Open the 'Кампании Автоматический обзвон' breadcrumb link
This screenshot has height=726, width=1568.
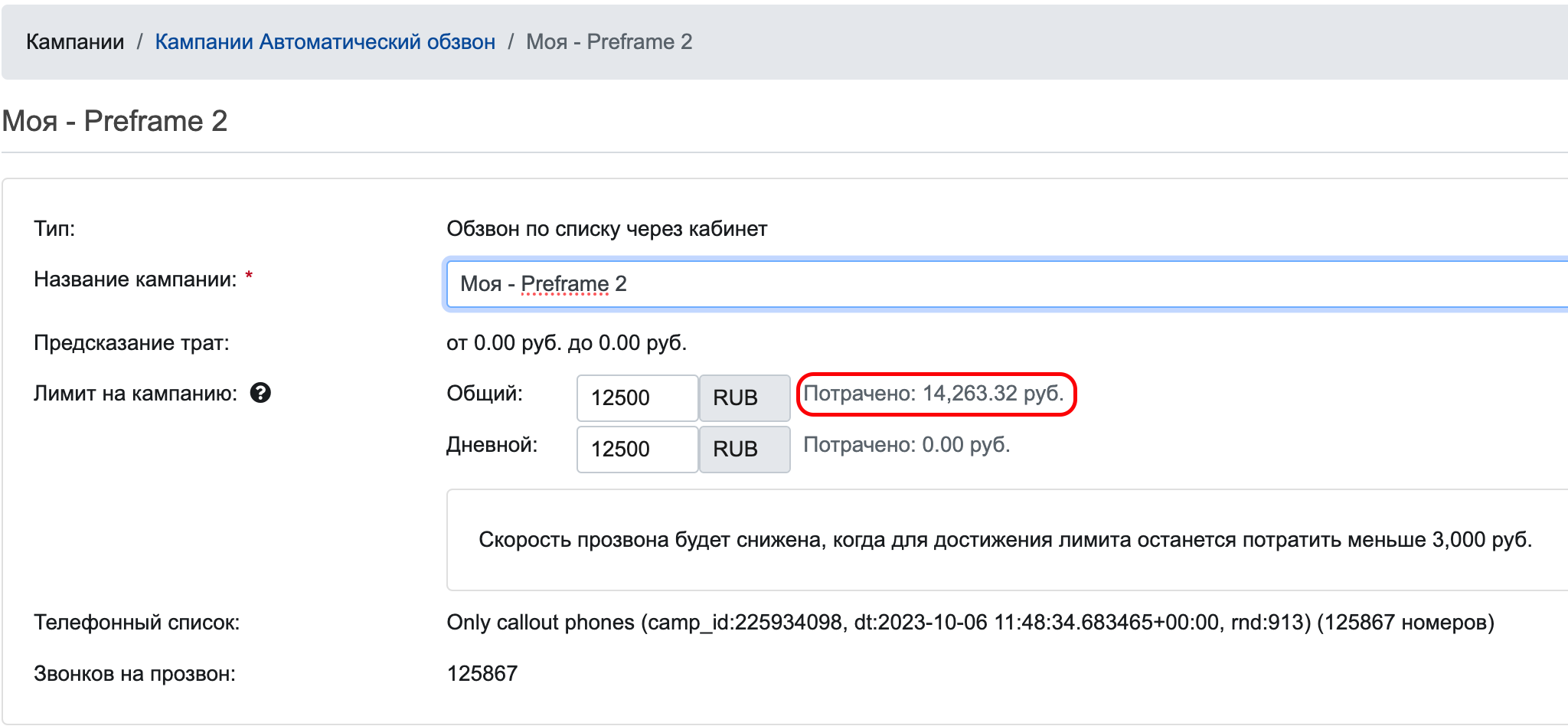(x=325, y=41)
